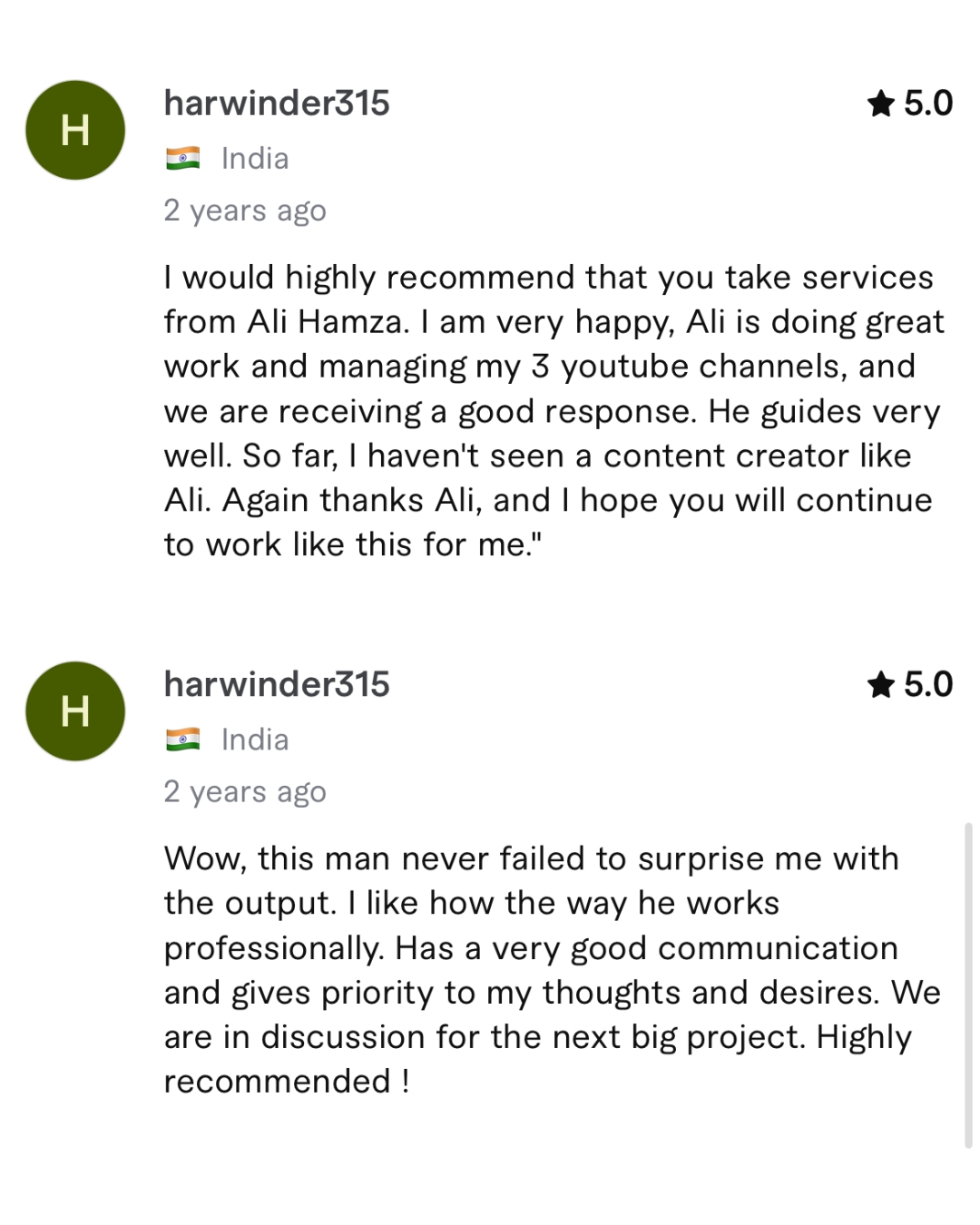The height and width of the screenshot is (1225, 980).
Task: Click the vertical scrollbar beside the reviews
Action: [968, 985]
